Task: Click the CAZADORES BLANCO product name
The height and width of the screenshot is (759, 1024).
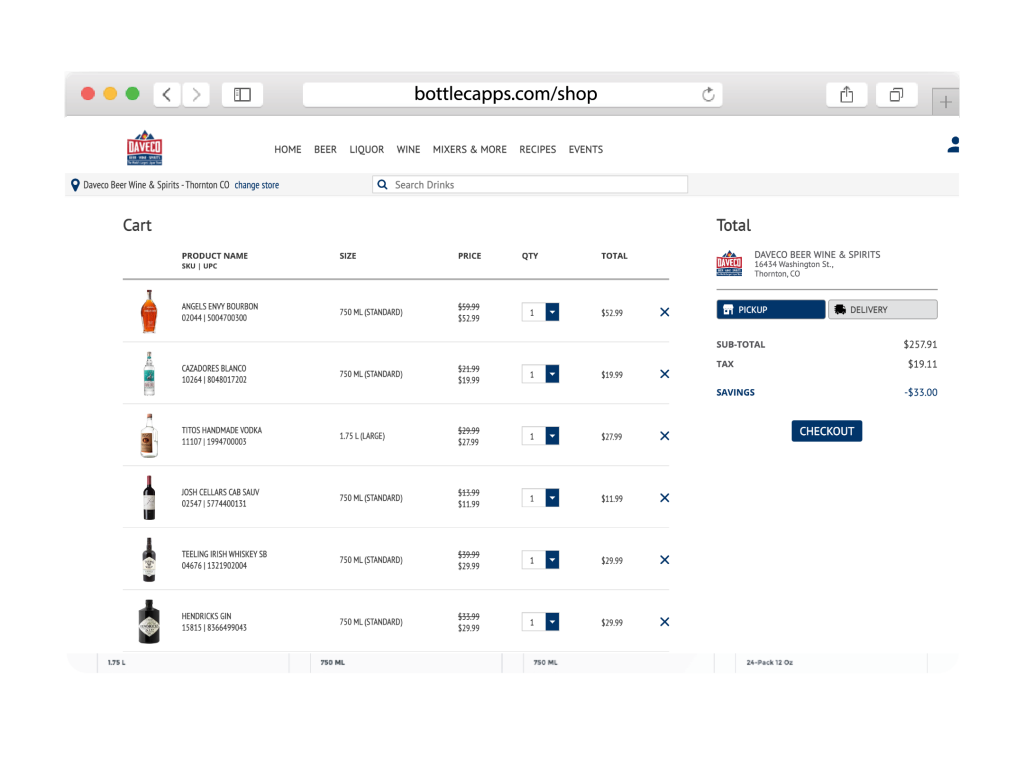Action: pyautogui.click(x=214, y=368)
